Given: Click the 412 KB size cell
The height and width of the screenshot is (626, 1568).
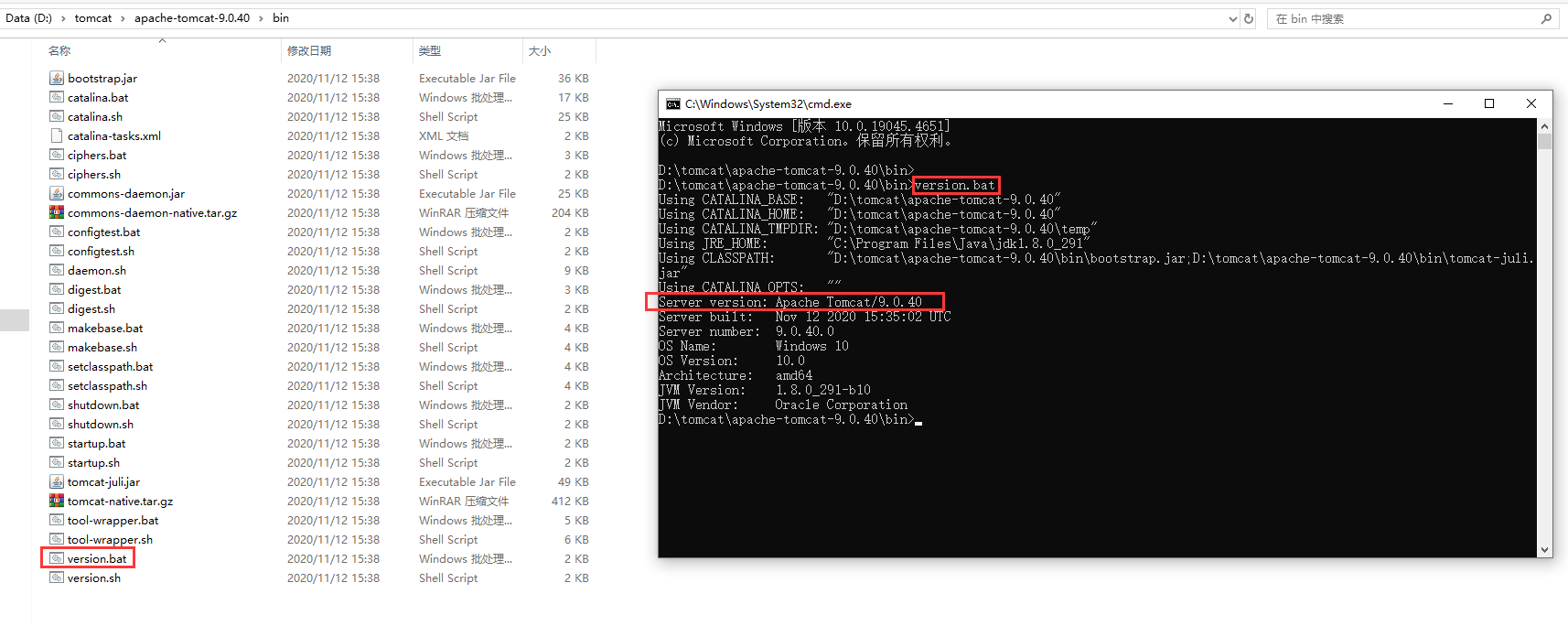Looking at the screenshot, I should pyautogui.click(x=570, y=502).
